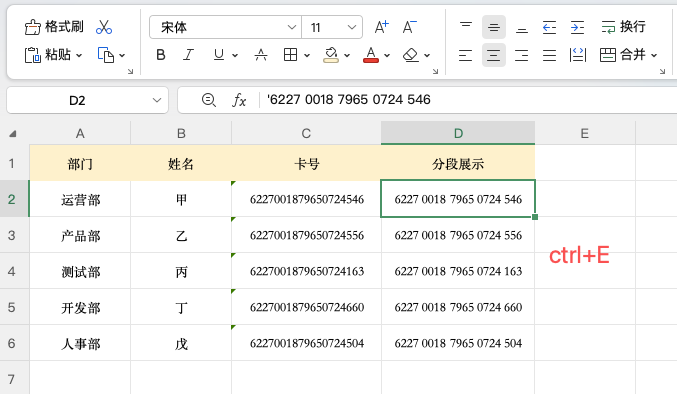Image resolution: width=677 pixels, height=394 pixels.
Task: Click cell 6227001879650724556 in column C
Action: pyautogui.click(x=306, y=235)
